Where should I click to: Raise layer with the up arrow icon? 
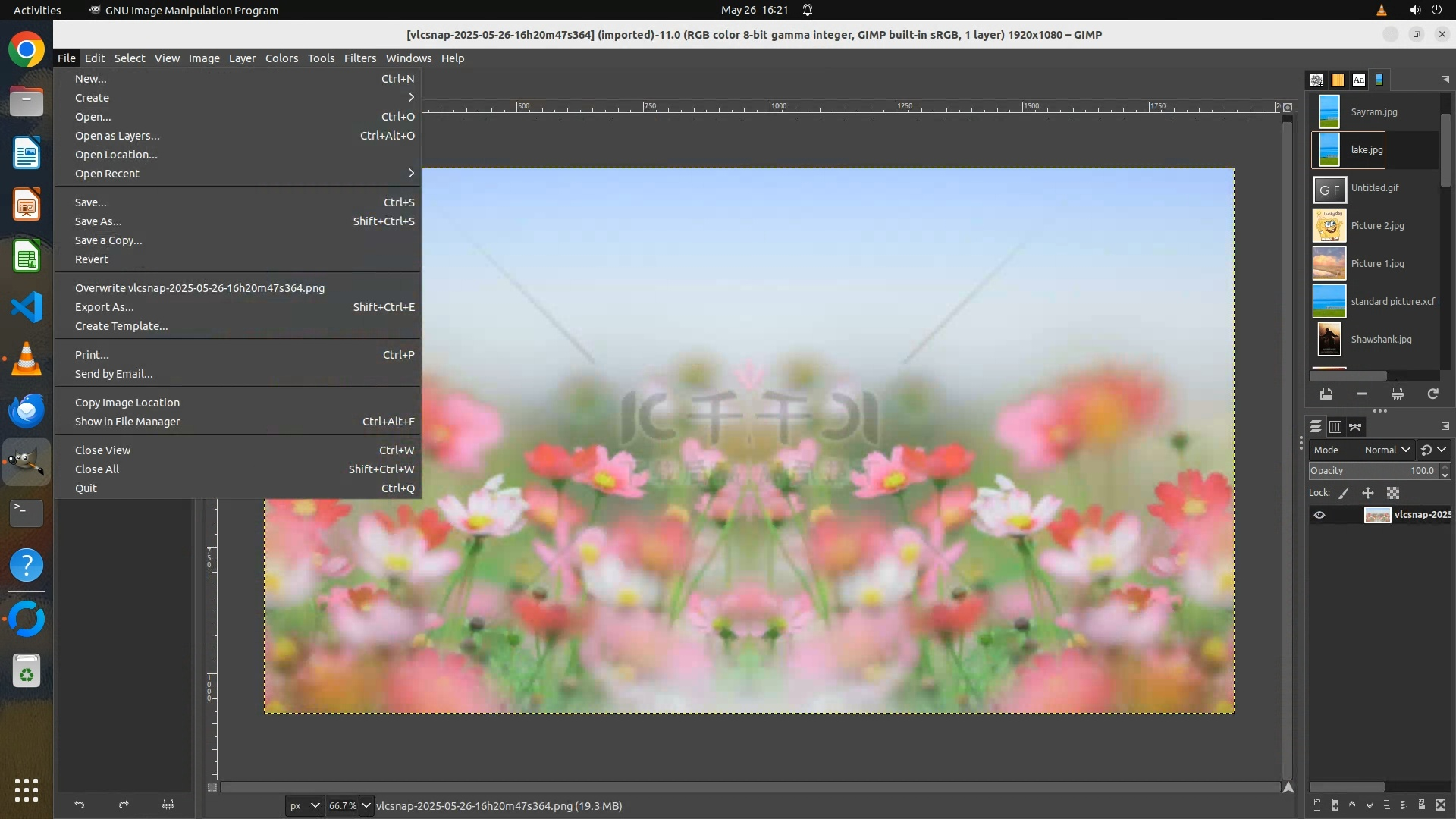point(1352,805)
